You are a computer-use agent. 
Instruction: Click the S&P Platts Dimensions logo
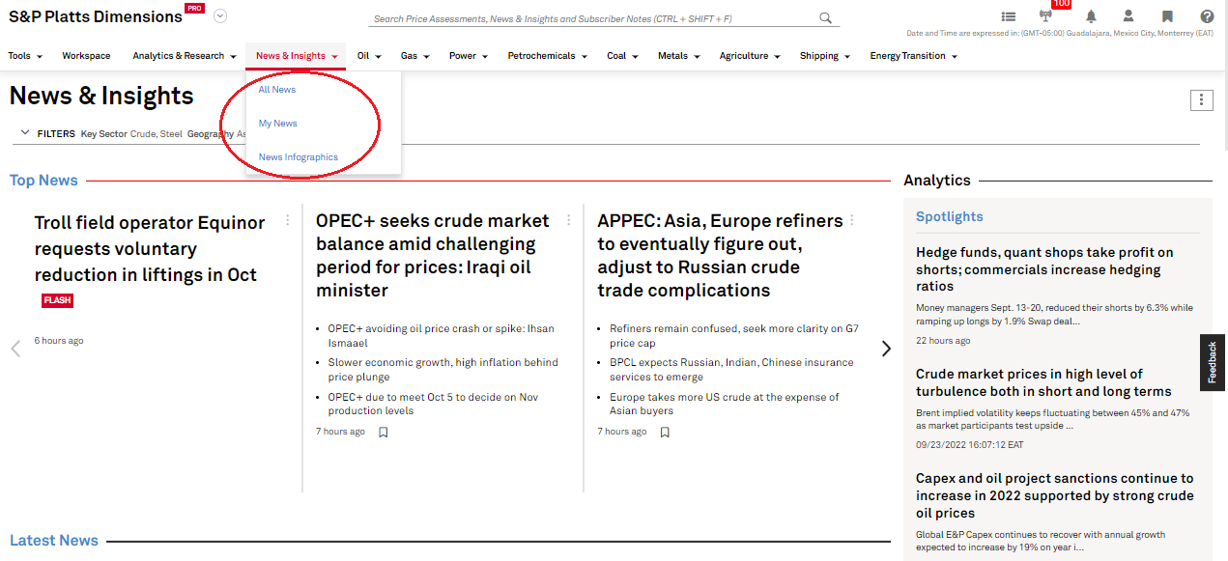[96, 17]
